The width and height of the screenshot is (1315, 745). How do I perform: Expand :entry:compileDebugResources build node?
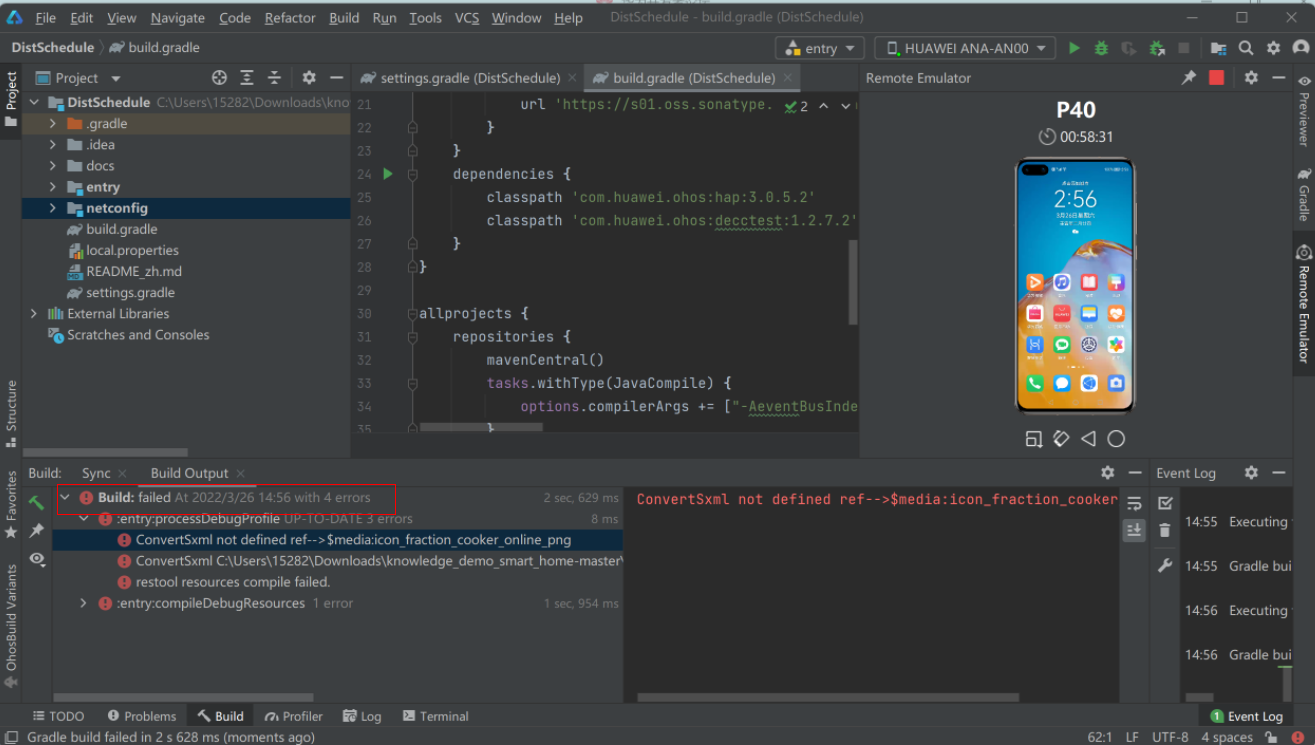[x=84, y=603]
